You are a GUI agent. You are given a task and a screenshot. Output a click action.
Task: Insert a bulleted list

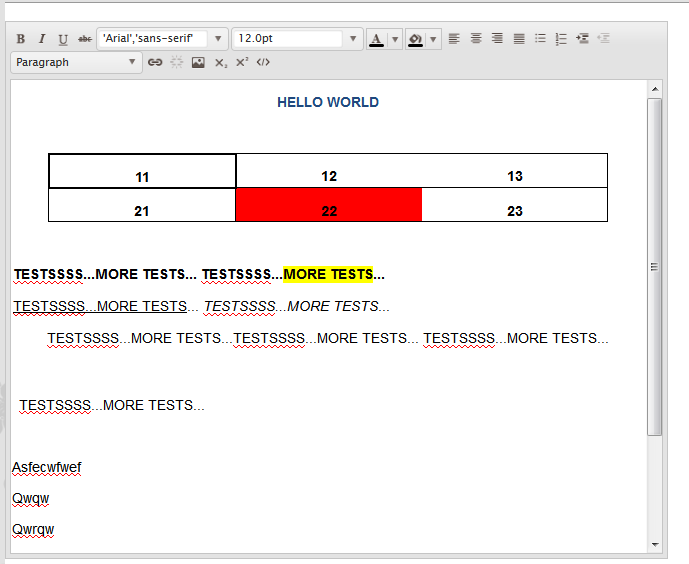pos(540,39)
